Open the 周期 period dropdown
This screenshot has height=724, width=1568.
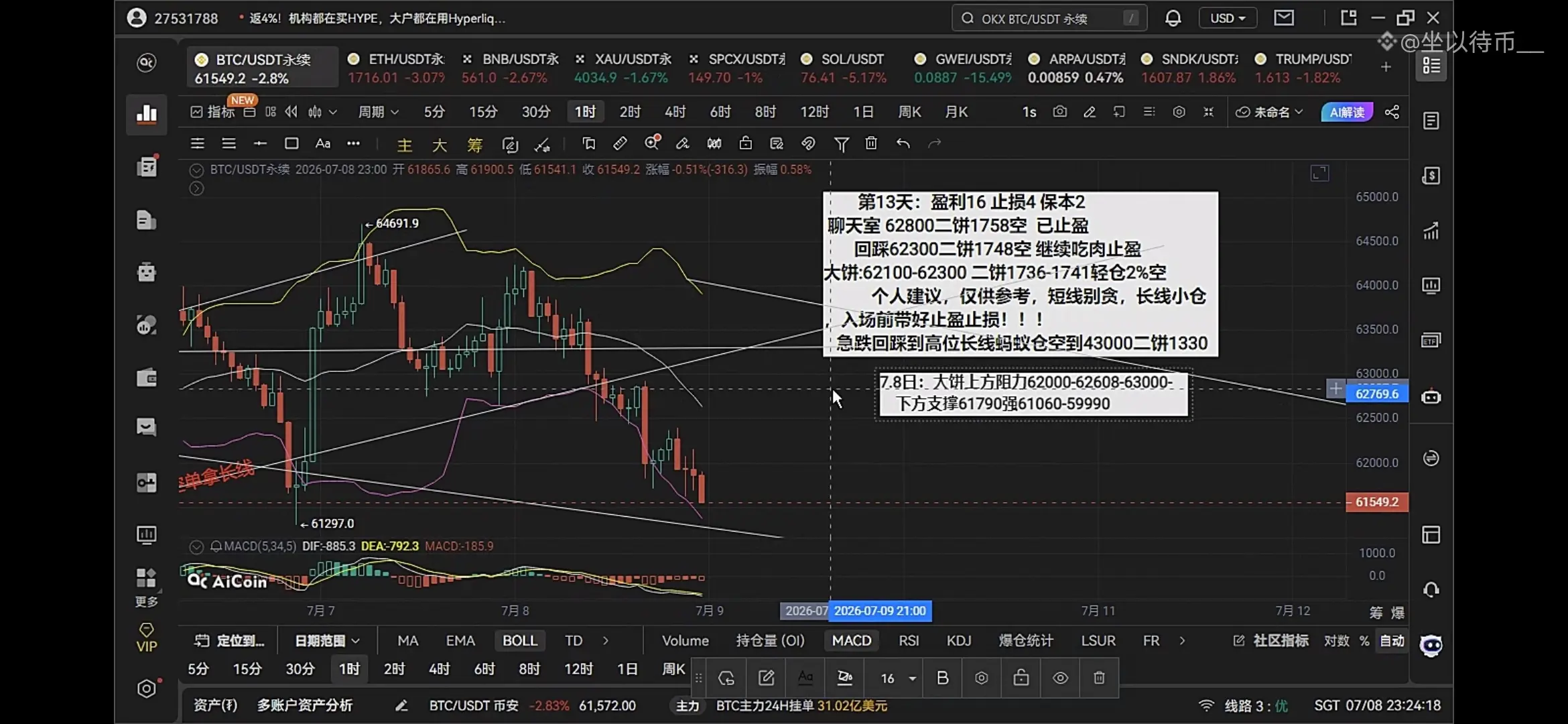(378, 112)
